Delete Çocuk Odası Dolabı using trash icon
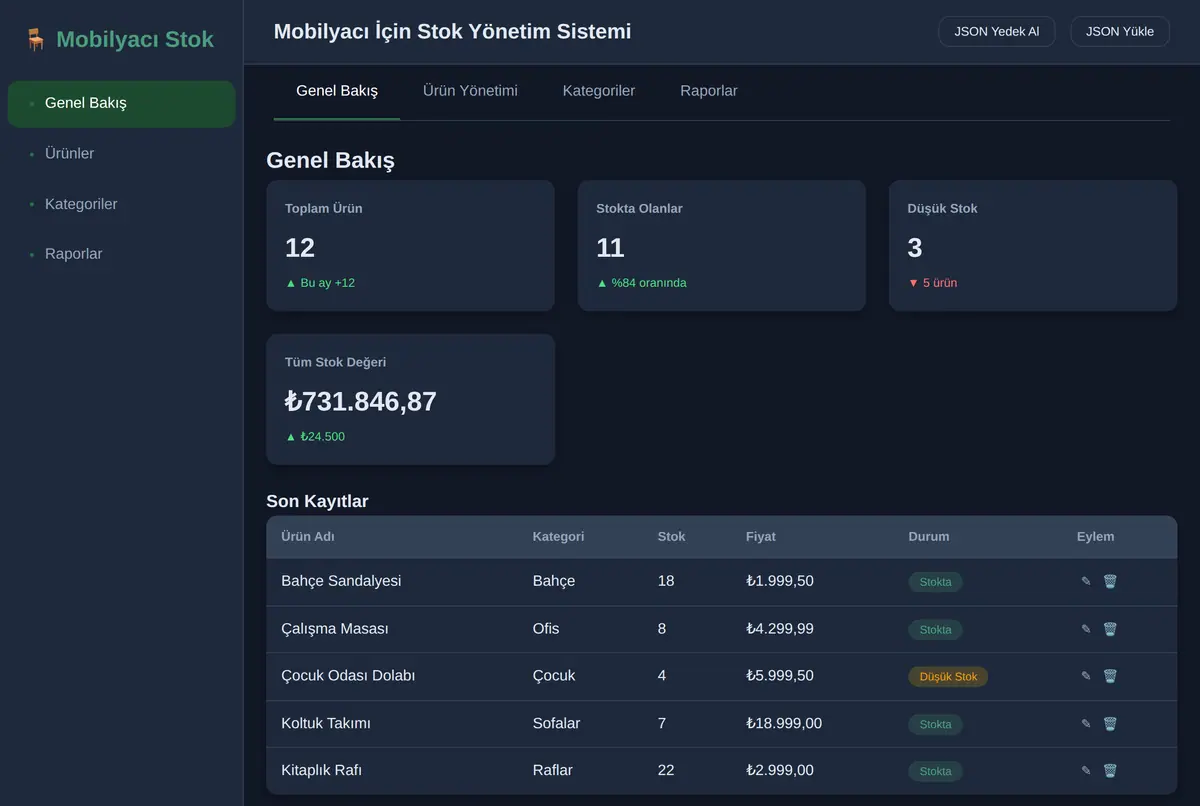Screen dimensions: 1200x806 pyautogui.click(x=1110, y=676)
